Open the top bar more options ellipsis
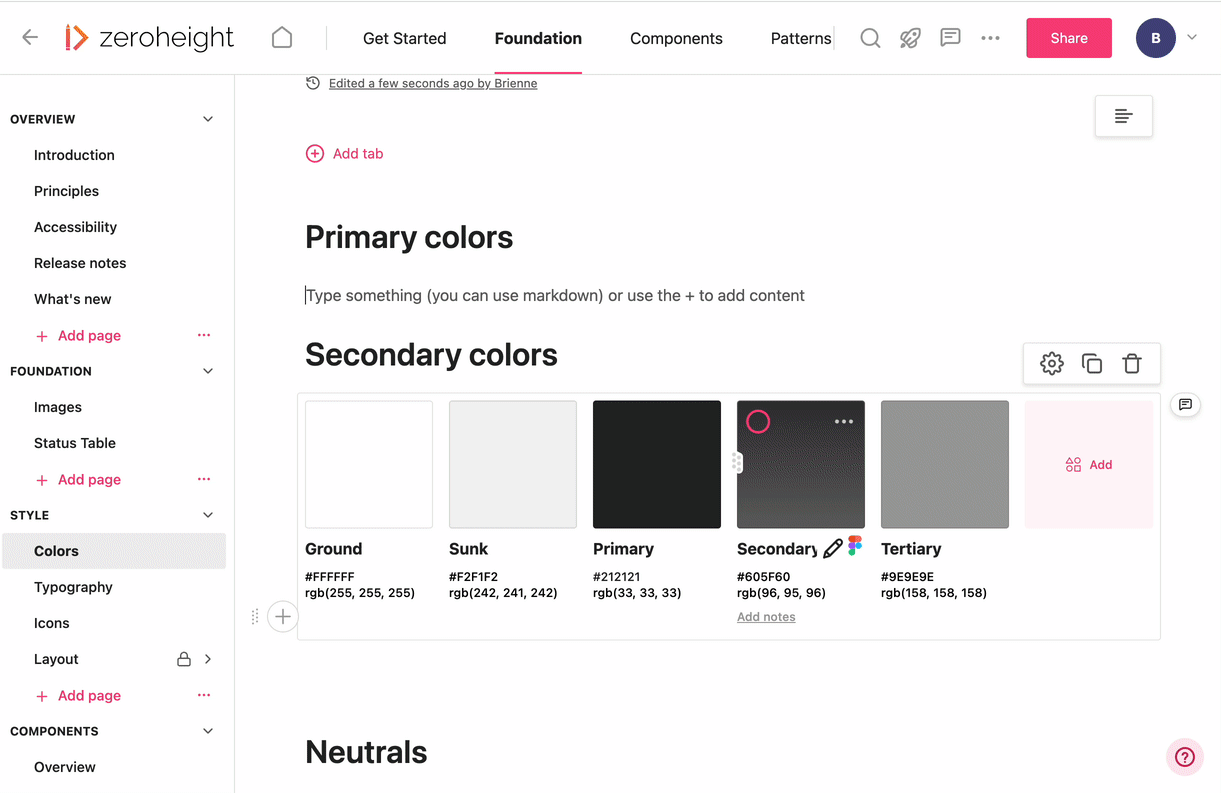The height and width of the screenshot is (793, 1221). (x=990, y=38)
